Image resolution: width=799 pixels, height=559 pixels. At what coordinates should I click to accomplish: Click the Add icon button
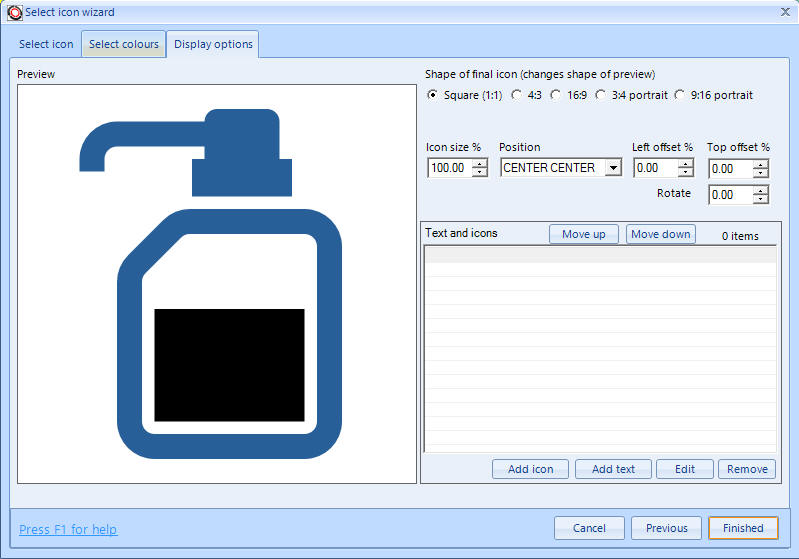click(530, 469)
